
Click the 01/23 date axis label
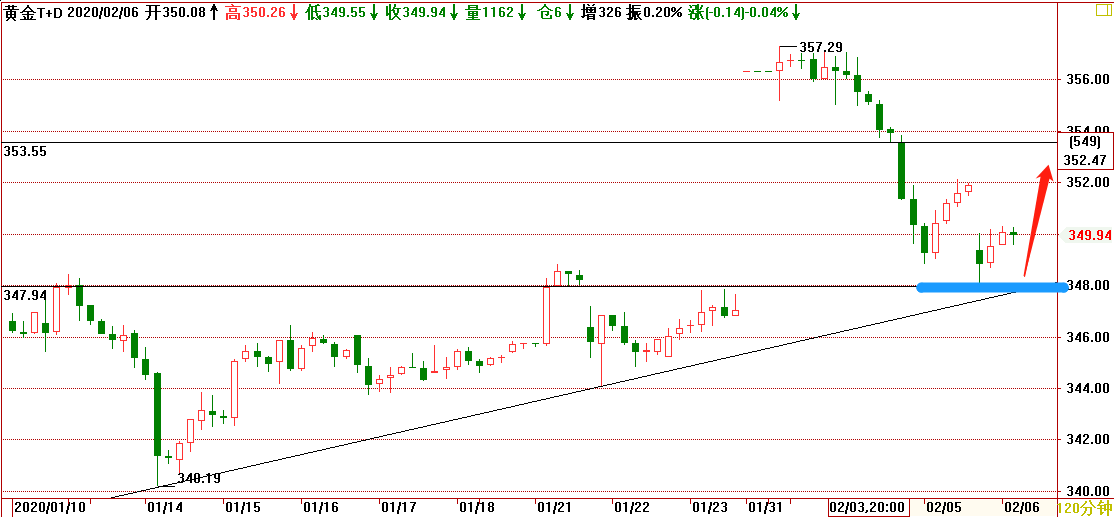[x=709, y=508]
